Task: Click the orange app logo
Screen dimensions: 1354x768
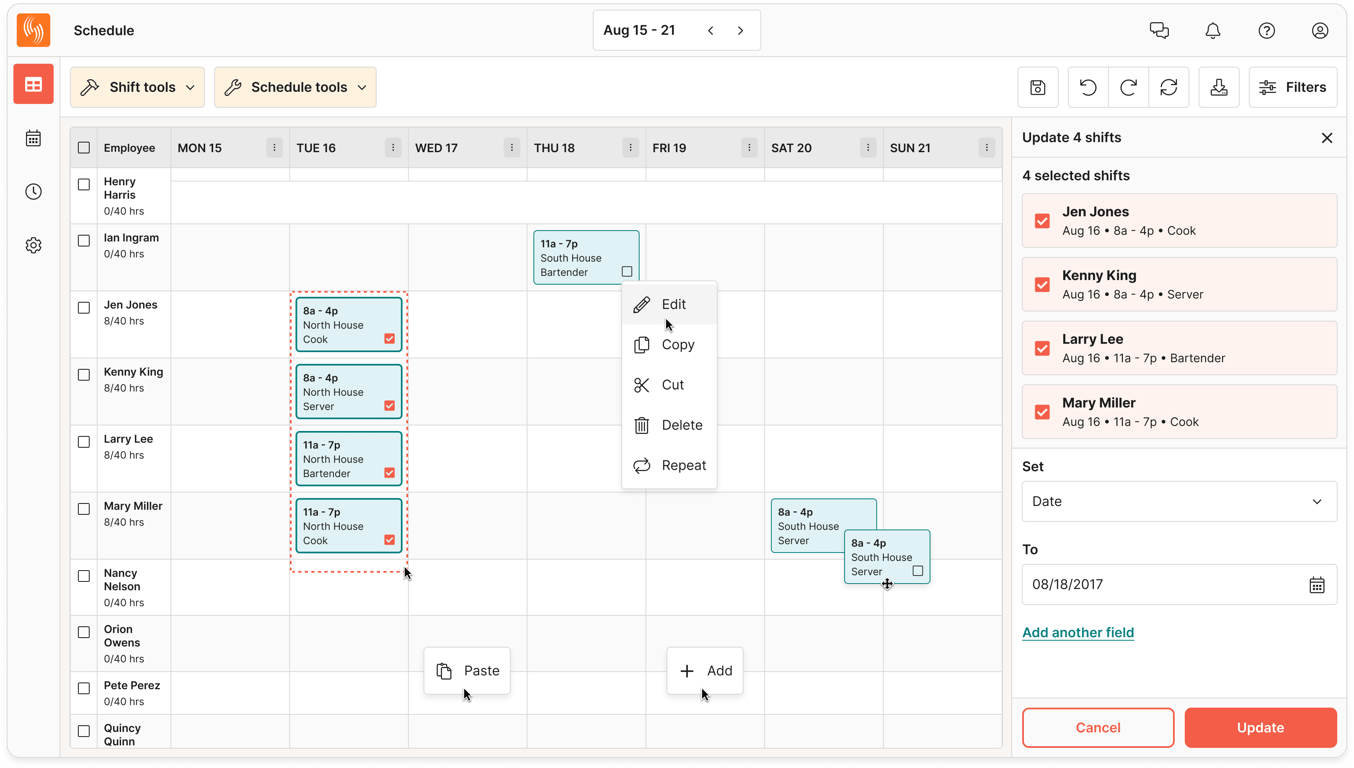Action: click(x=34, y=30)
